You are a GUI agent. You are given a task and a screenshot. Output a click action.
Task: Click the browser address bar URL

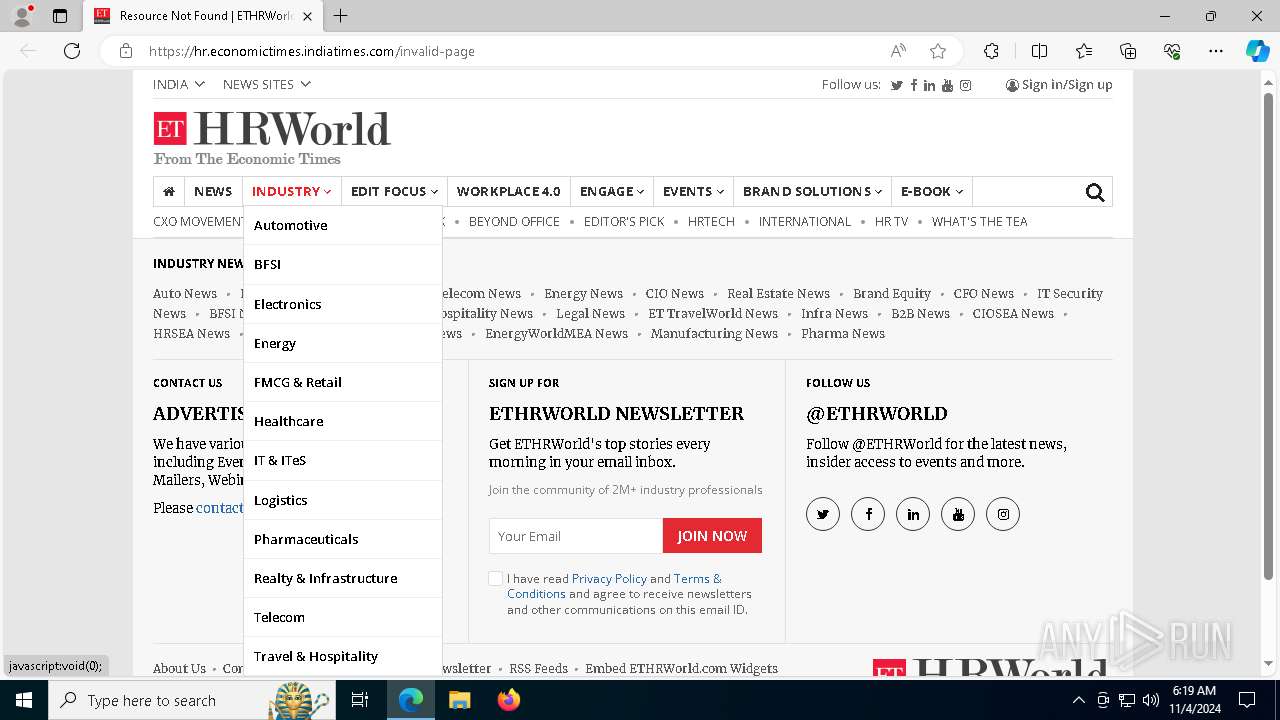pyautogui.click(x=312, y=51)
